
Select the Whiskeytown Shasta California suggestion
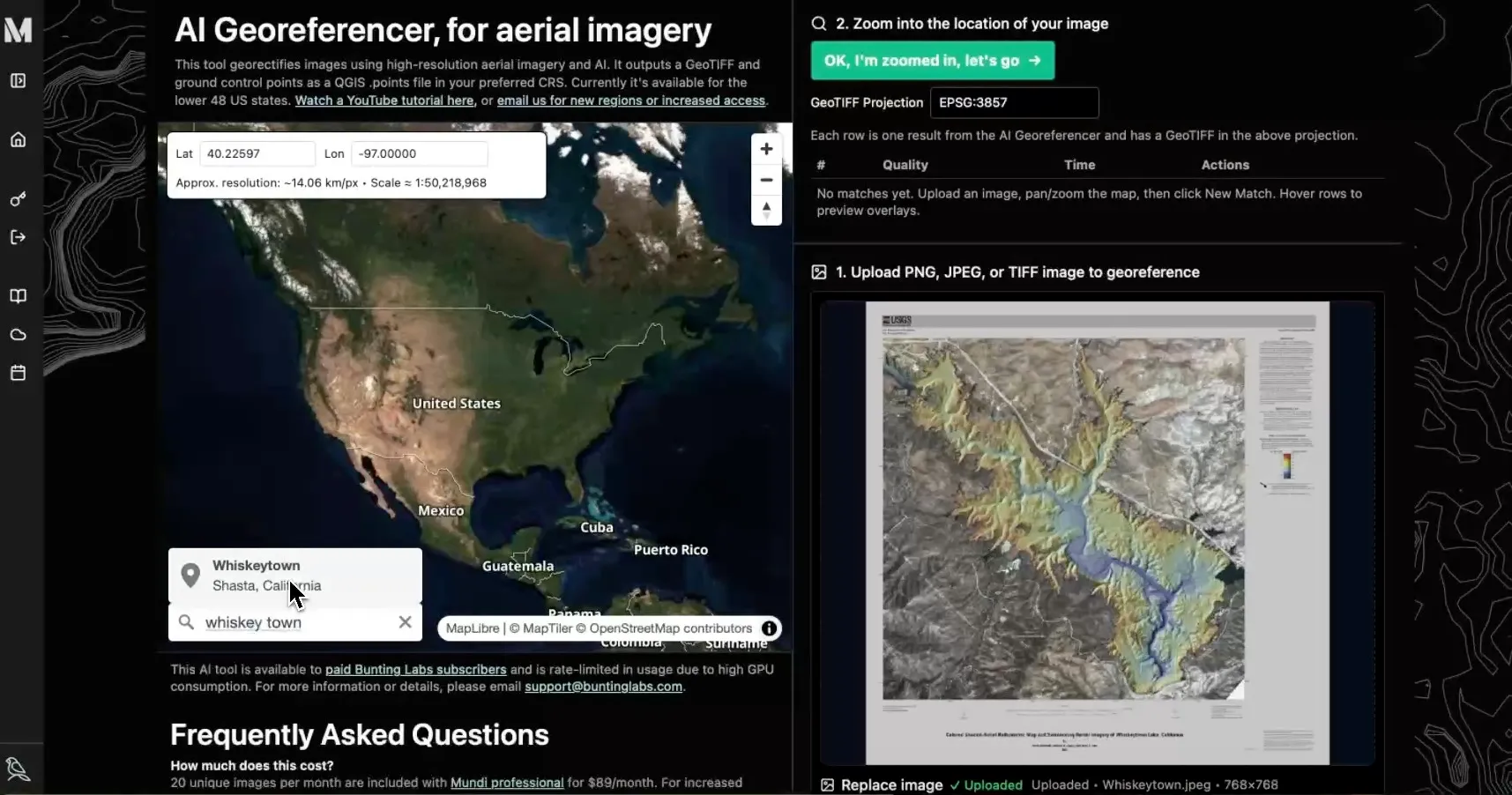click(x=295, y=576)
